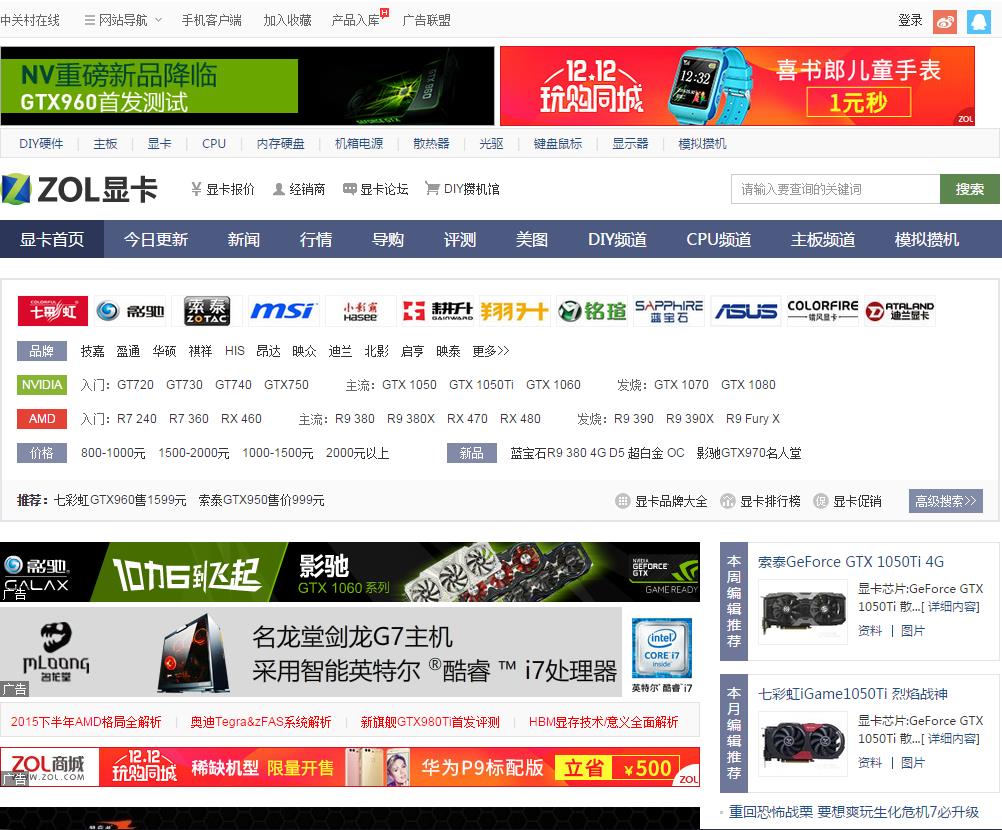The height and width of the screenshot is (830, 1002).
Task: Select the ASUS brand logo
Action: (x=746, y=311)
